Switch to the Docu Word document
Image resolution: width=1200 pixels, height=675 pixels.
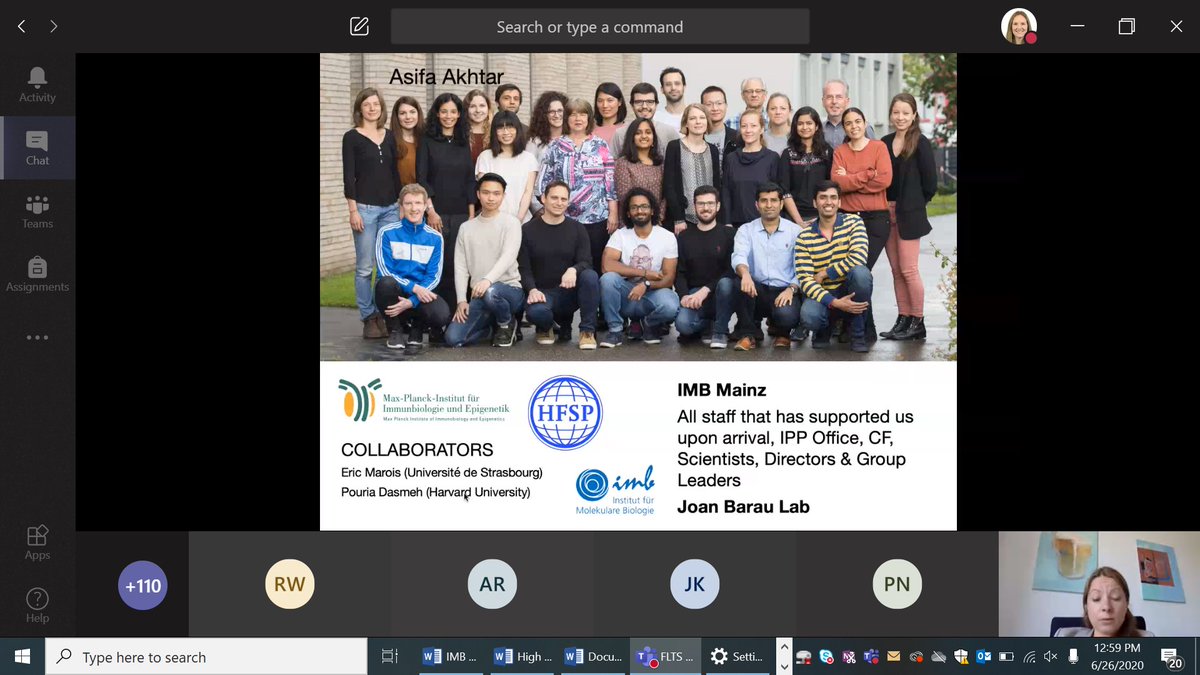pos(592,657)
